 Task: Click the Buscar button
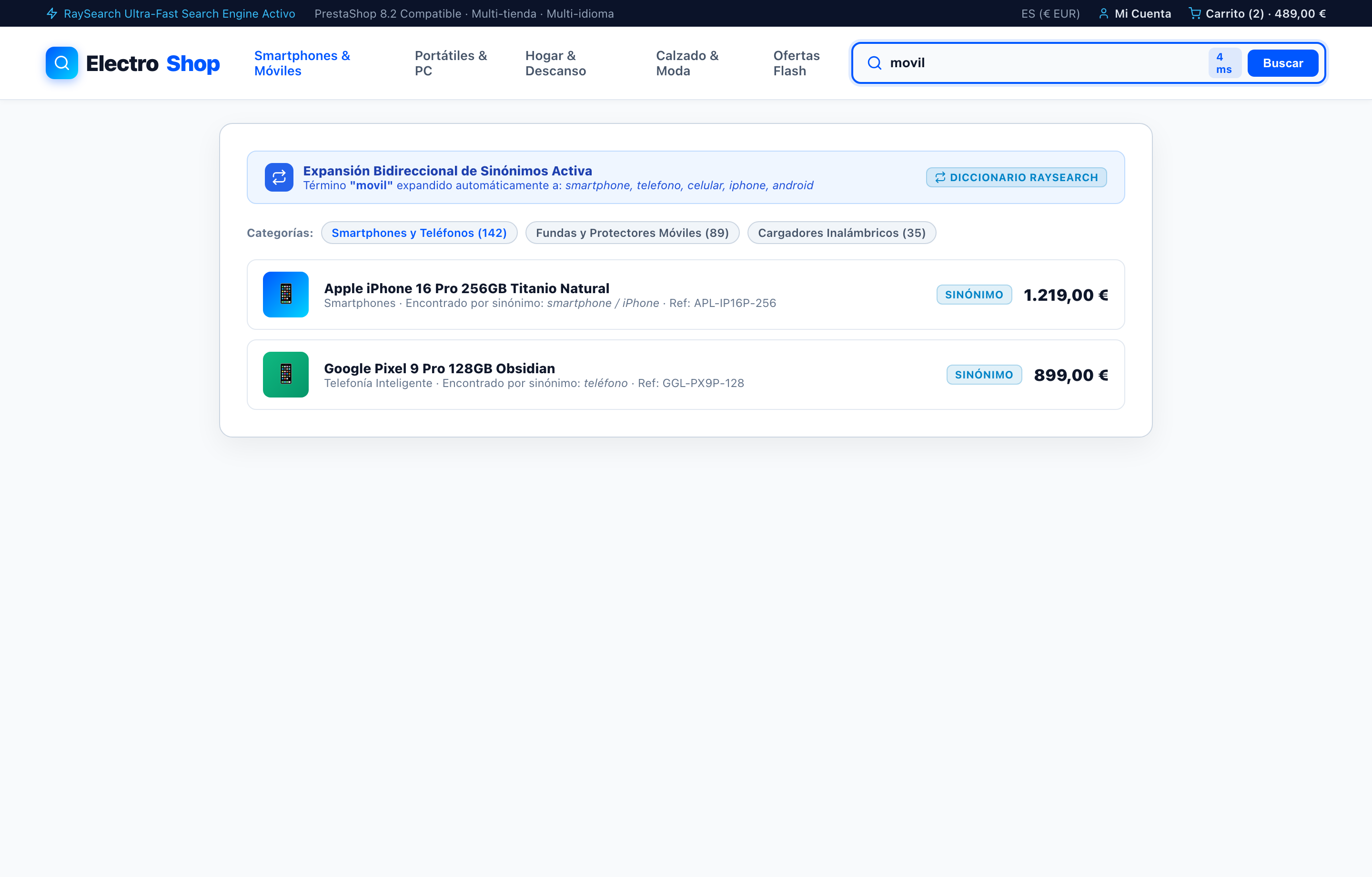coord(1282,63)
